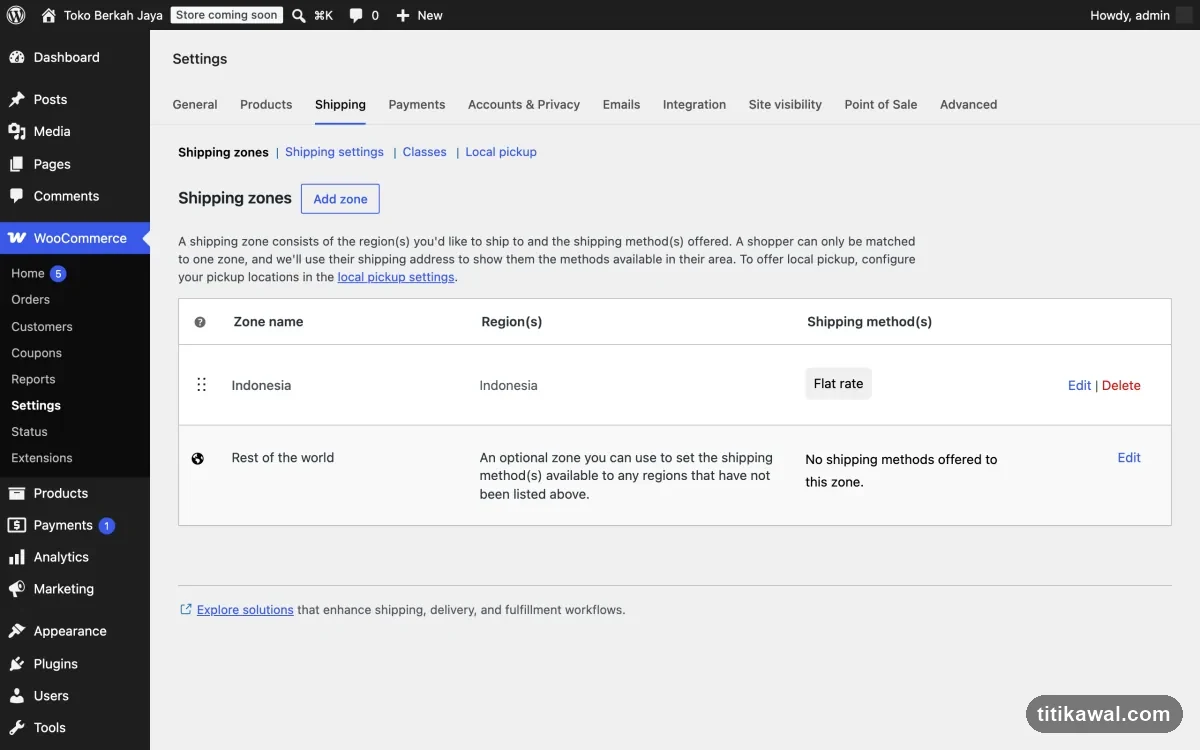This screenshot has width=1200, height=750.
Task: Click the drag handle for Indonesia zone
Action: point(201,385)
